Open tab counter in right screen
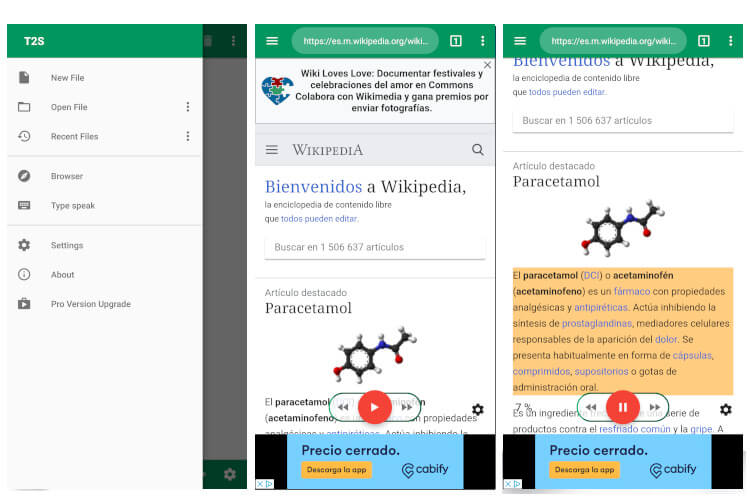Viewport: 750px width, 500px height. tap(704, 41)
